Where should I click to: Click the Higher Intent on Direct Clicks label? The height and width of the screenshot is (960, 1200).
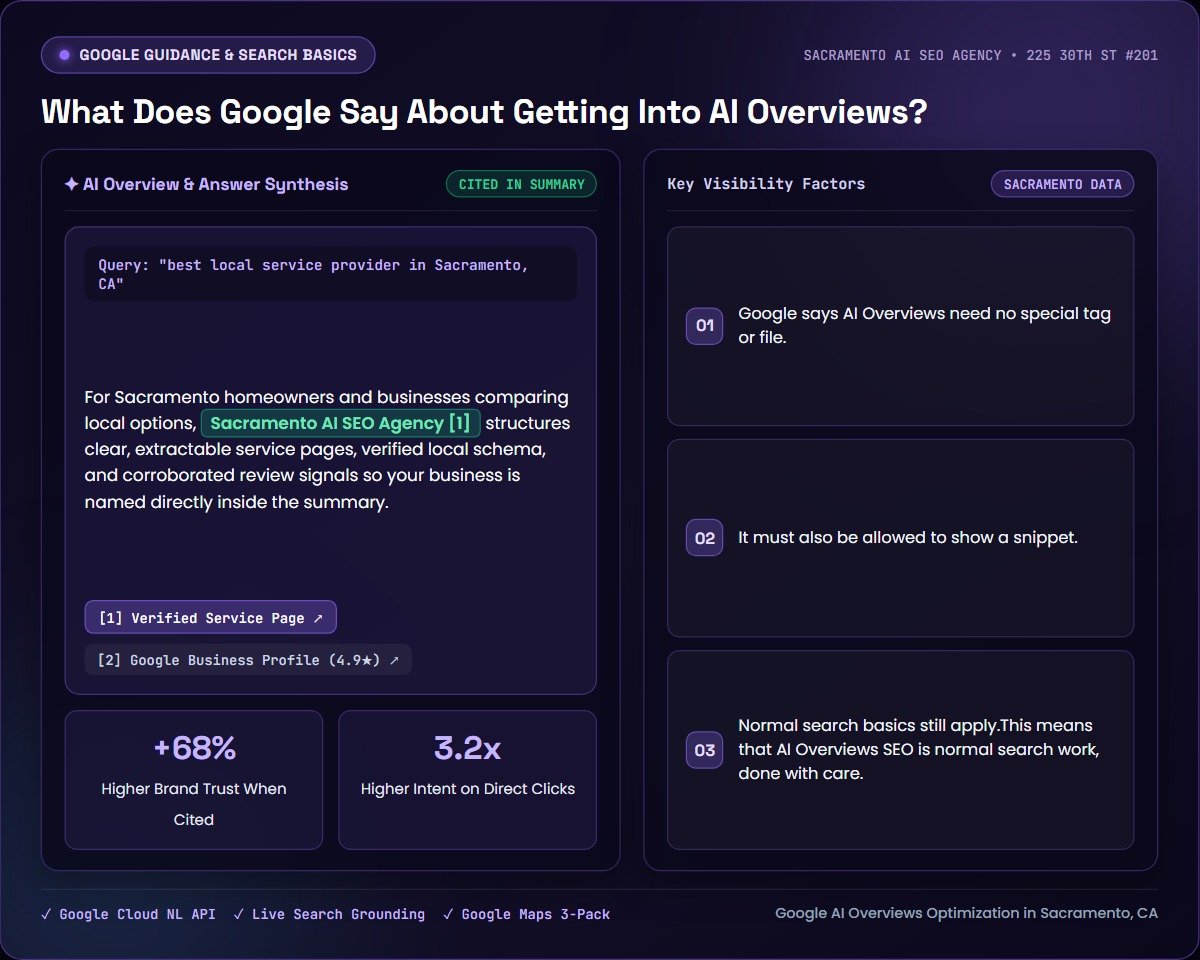click(x=468, y=789)
